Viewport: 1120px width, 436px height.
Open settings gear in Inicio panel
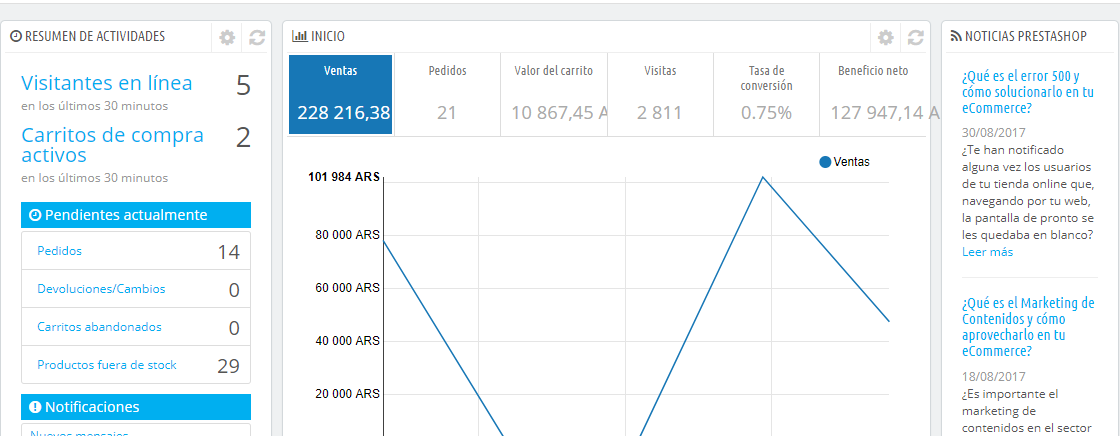[x=886, y=37]
